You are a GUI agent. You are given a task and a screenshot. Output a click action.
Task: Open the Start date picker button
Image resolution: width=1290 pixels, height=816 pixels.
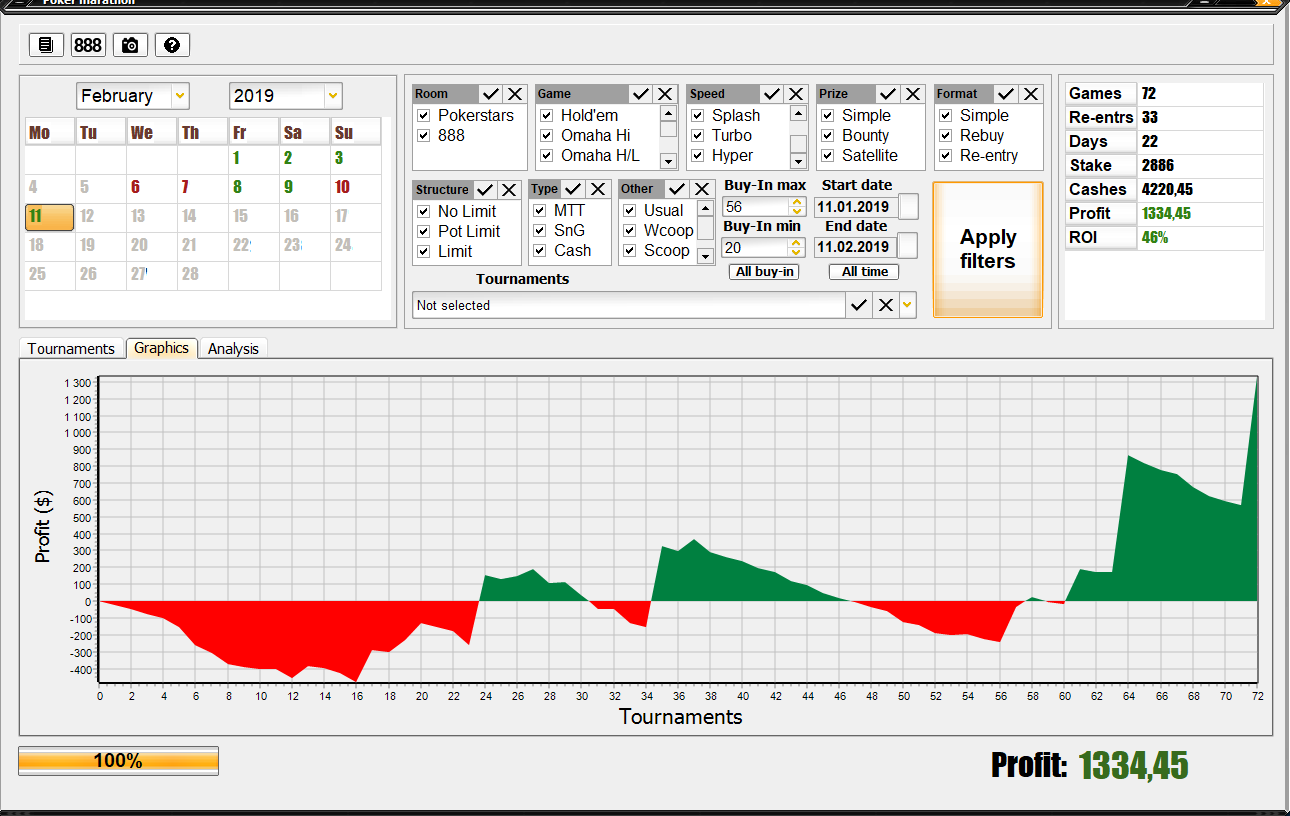[x=908, y=207]
